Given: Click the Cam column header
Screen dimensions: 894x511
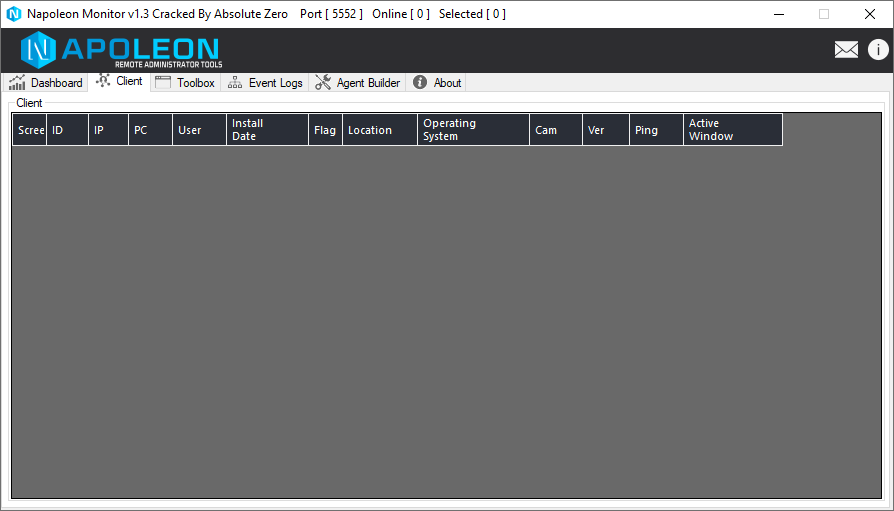Looking at the screenshot, I should pos(555,130).
